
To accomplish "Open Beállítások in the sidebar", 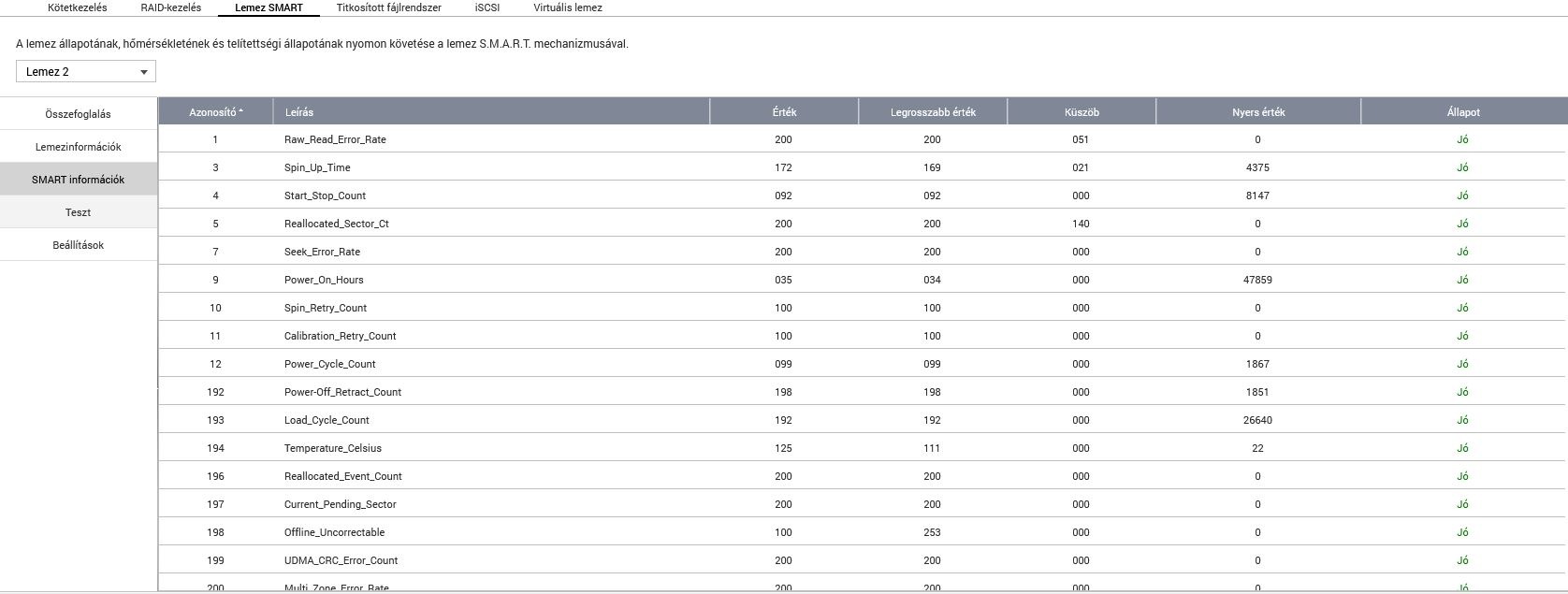I will pyautogui.click(x=79, y=245).
